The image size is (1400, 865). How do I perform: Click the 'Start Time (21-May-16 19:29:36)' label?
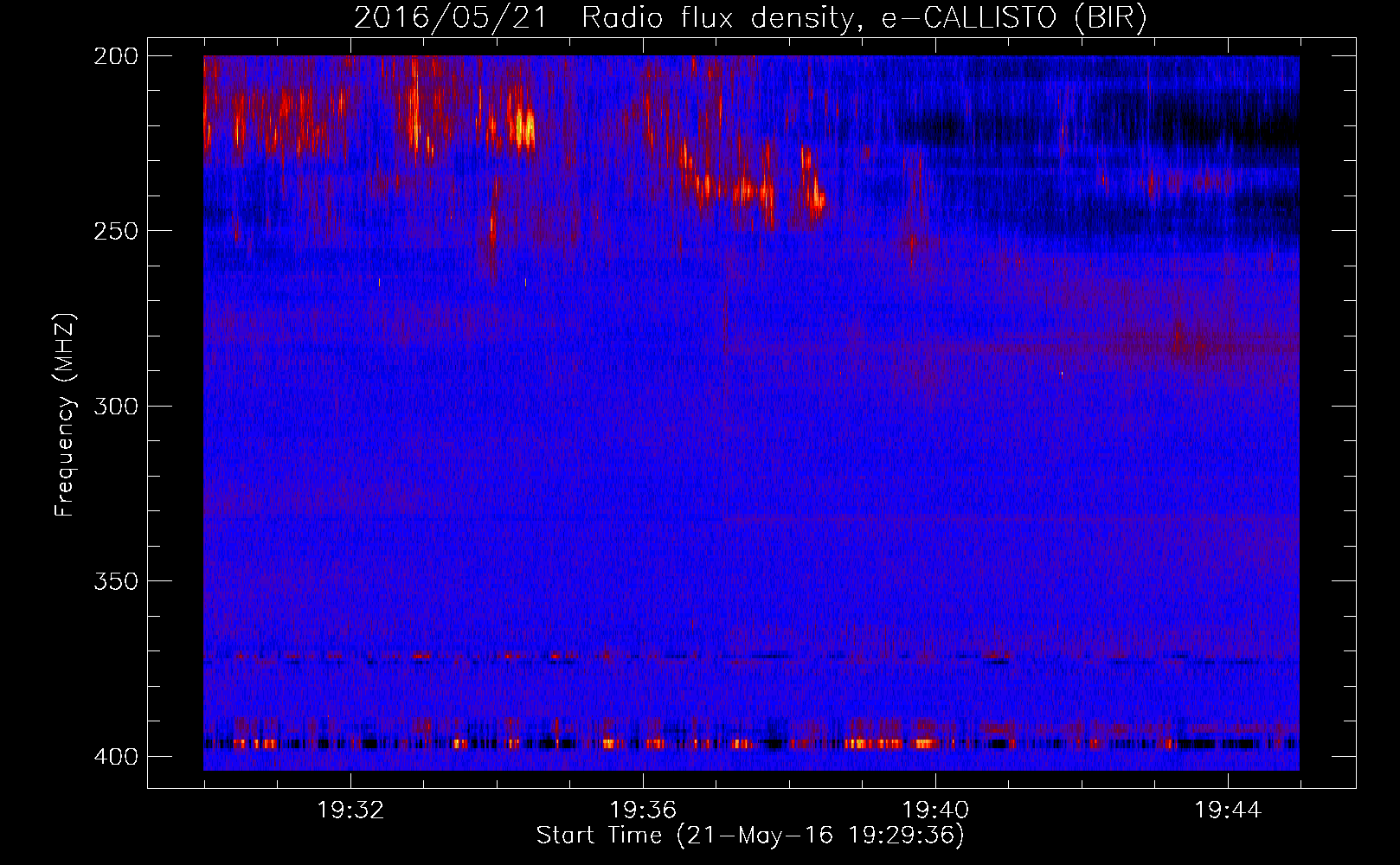pyautogui.click(x=750, y=836)
